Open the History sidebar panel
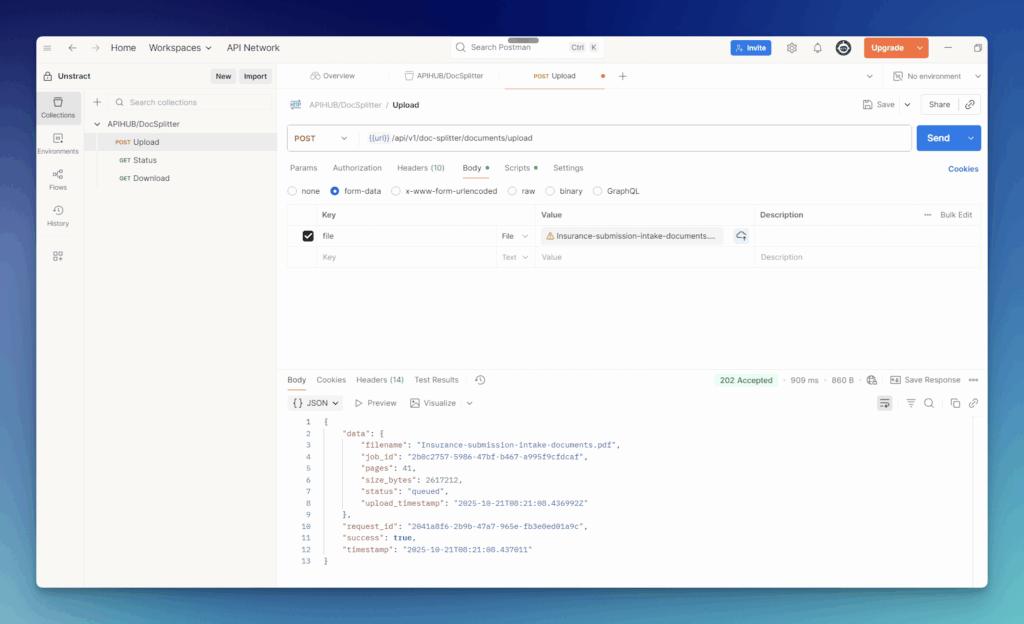The width and height of the screenshot is (1024, 624). (58, 215)
